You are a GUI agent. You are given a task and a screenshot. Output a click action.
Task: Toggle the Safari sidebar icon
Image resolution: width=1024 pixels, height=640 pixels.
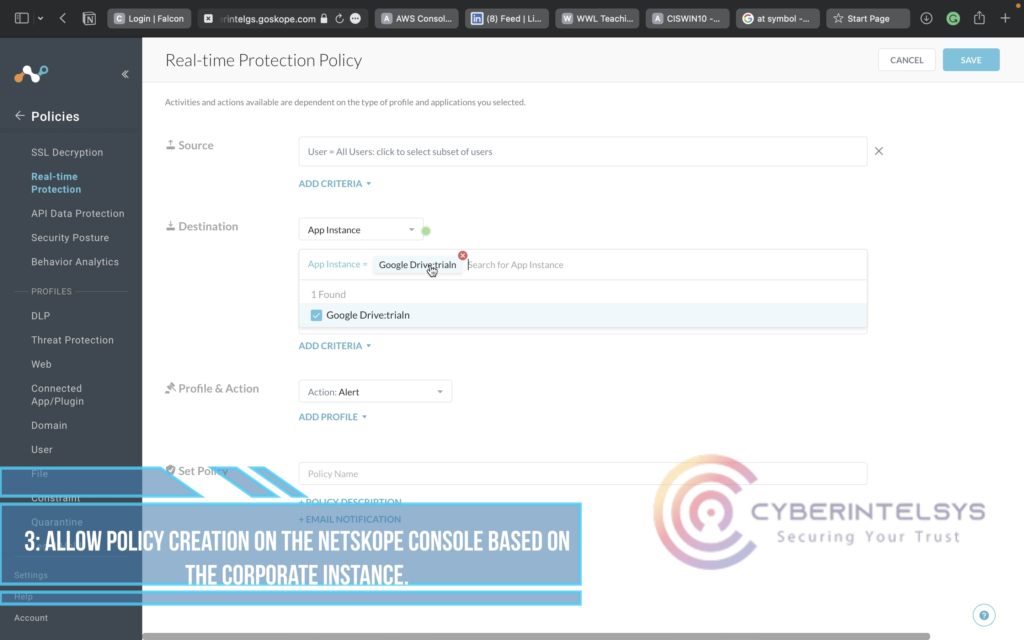(x=22, y=18)
